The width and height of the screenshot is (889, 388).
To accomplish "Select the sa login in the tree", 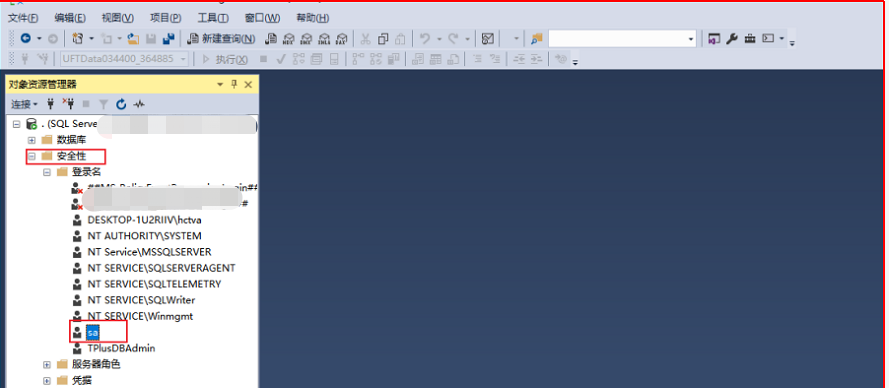I will click(92, 332).
